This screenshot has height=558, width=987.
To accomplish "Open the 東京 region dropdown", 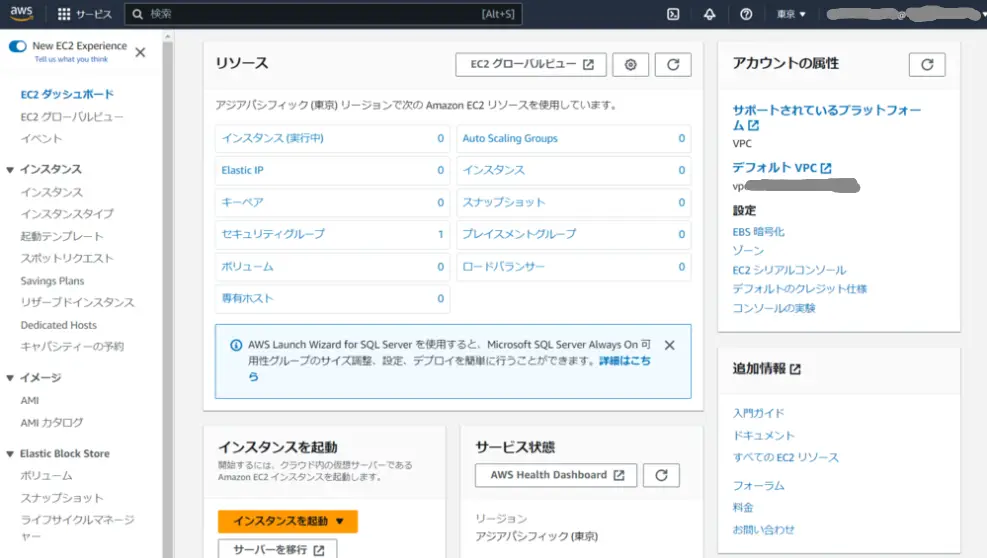I will [x=791, y=14].
